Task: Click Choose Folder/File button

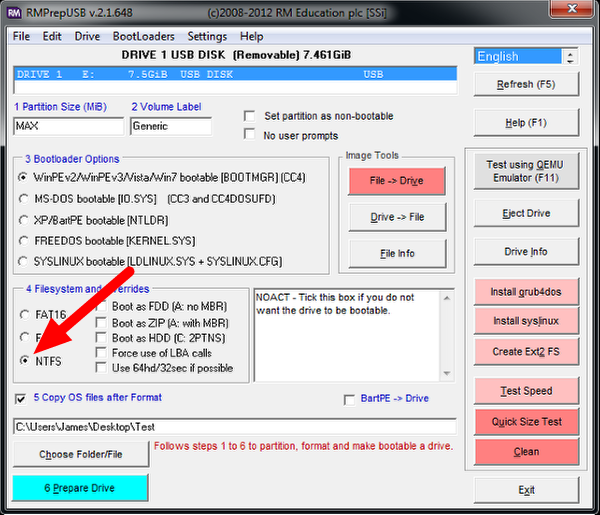Action: point(81,454)
